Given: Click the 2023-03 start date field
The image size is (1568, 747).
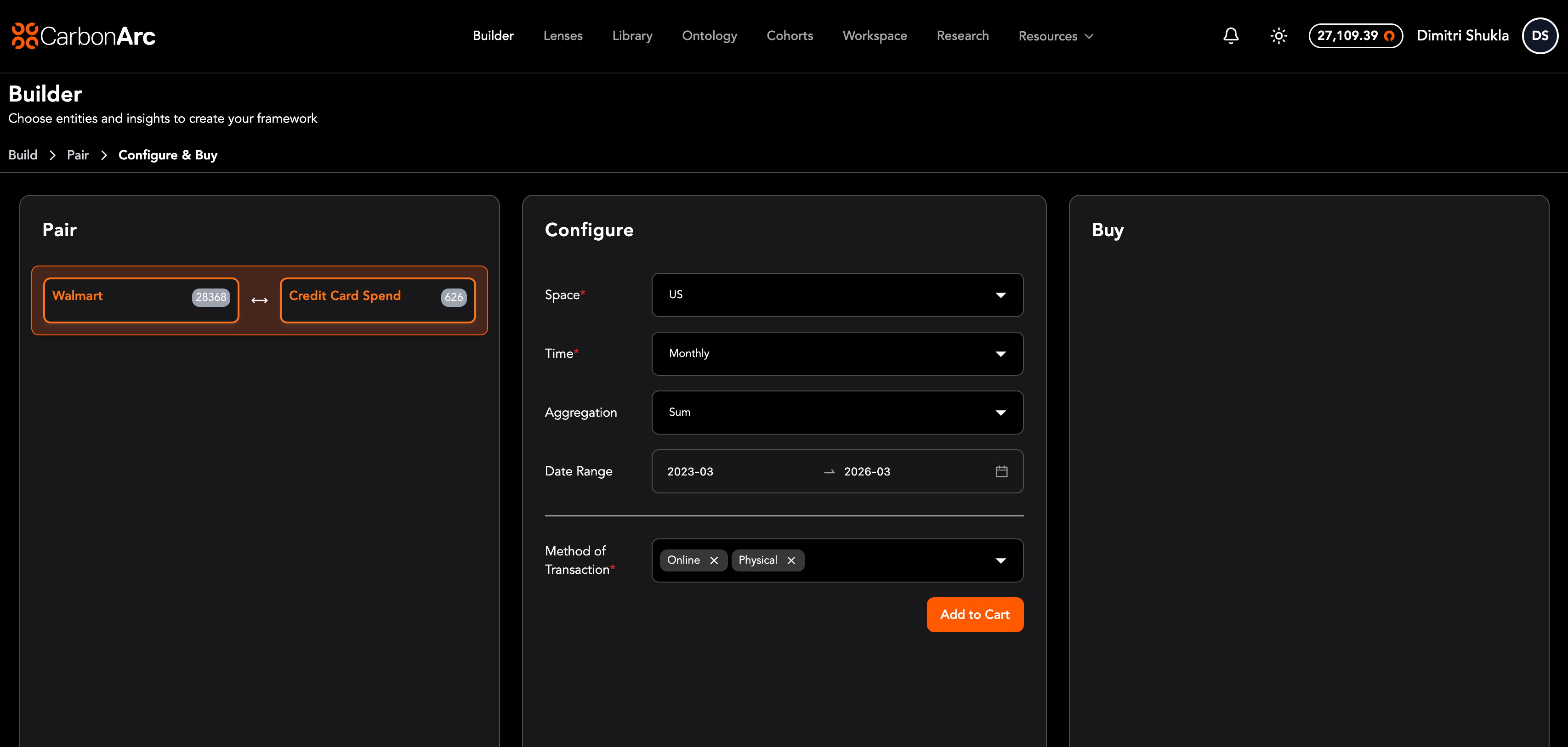Looking at the screenshot, I should pyautogui.click(x=690, y=471).
